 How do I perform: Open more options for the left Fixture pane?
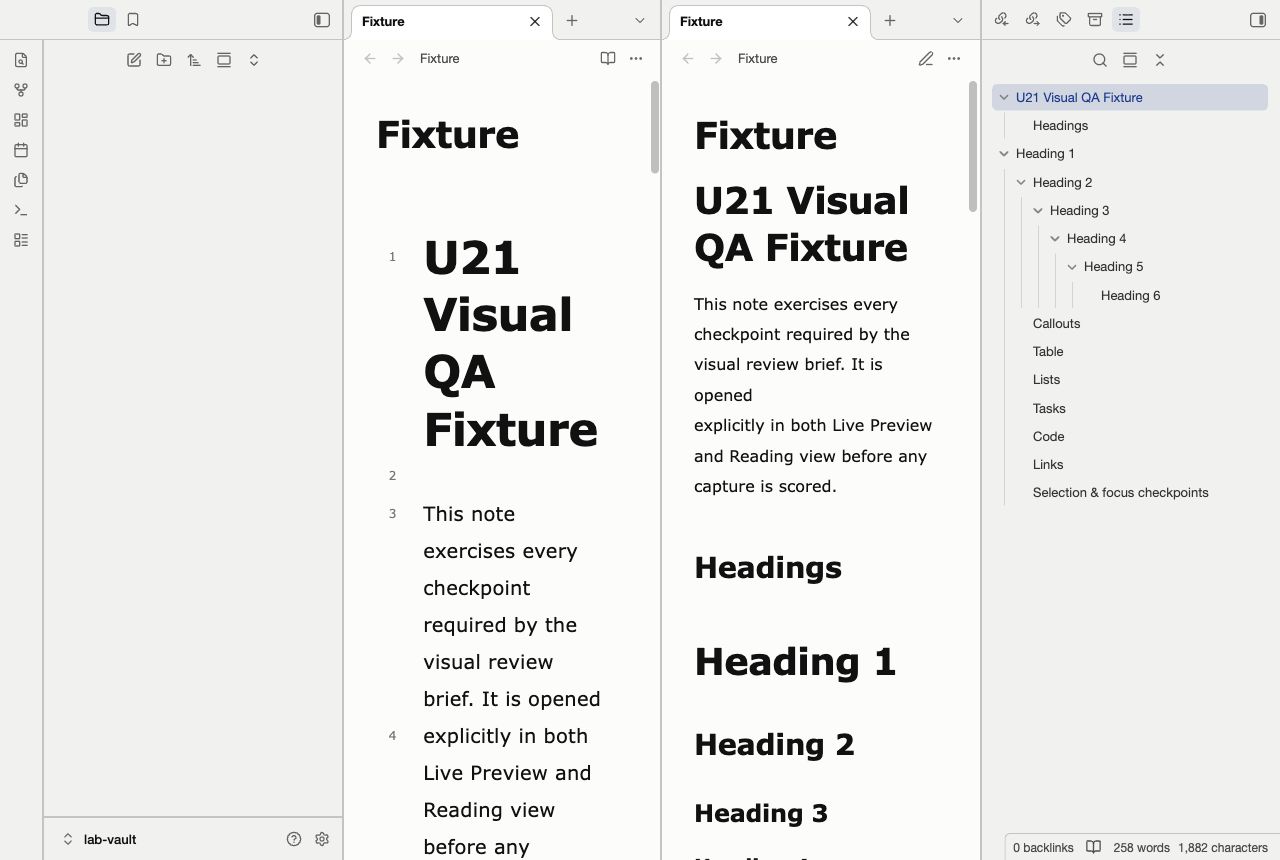(636, 59)
